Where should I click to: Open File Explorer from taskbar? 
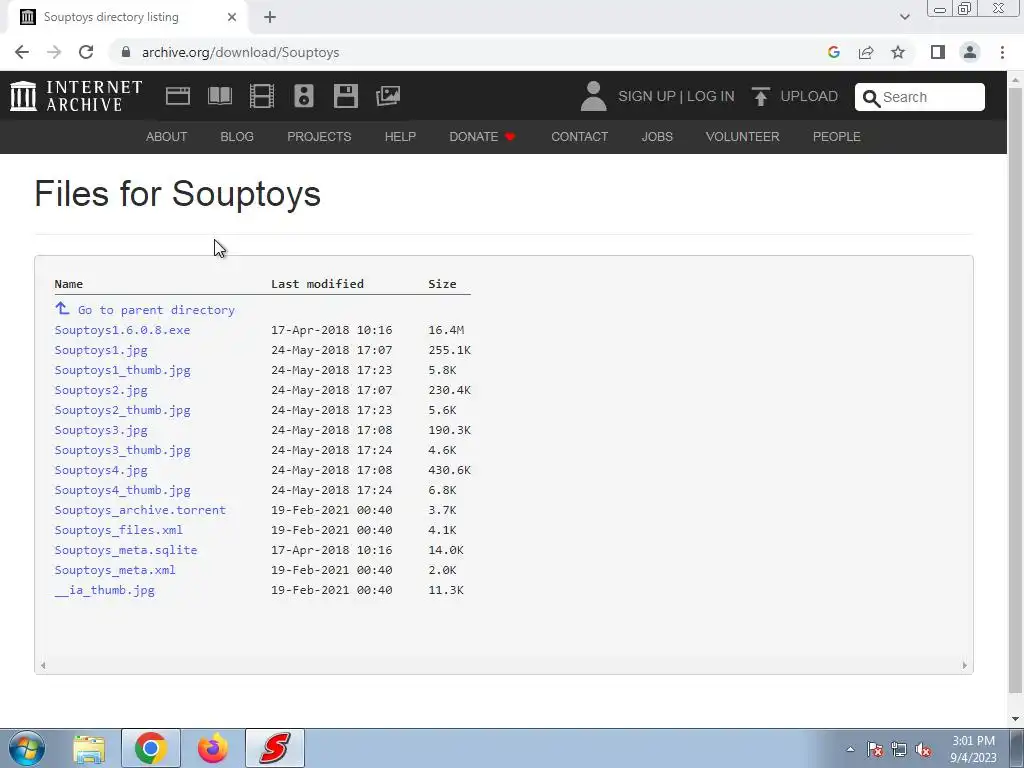(89, 748)
